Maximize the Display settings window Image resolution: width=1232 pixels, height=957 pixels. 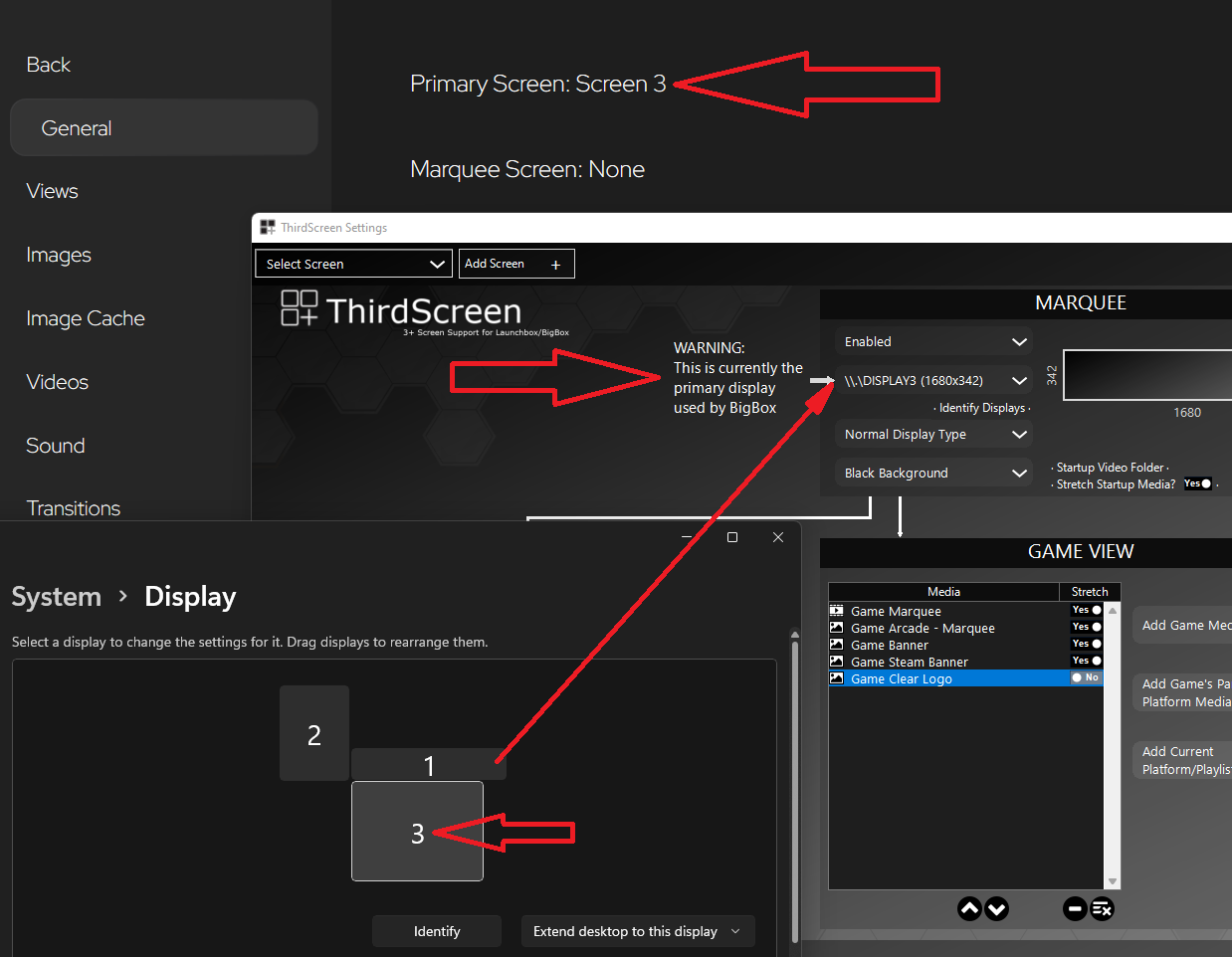(x=732, y=537)
